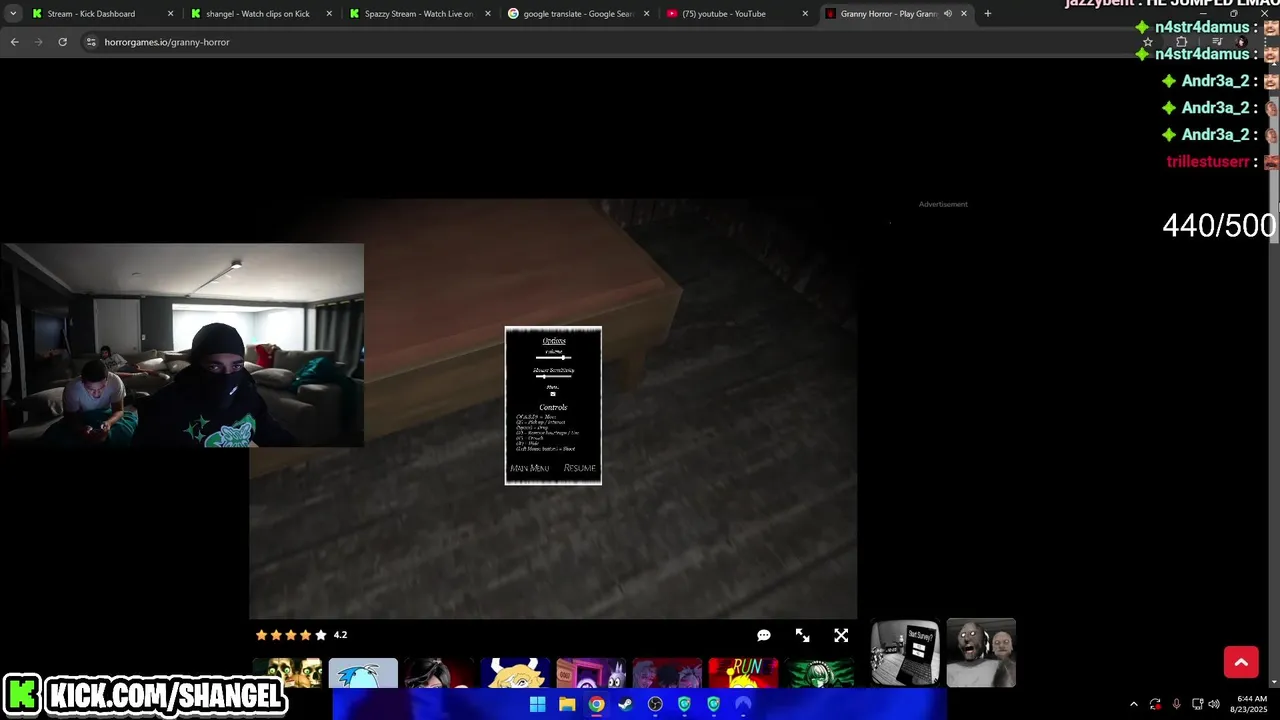This screenshot has height=720, width=1280.
Task: Click the browser back arrow
Action: [14, 42]
